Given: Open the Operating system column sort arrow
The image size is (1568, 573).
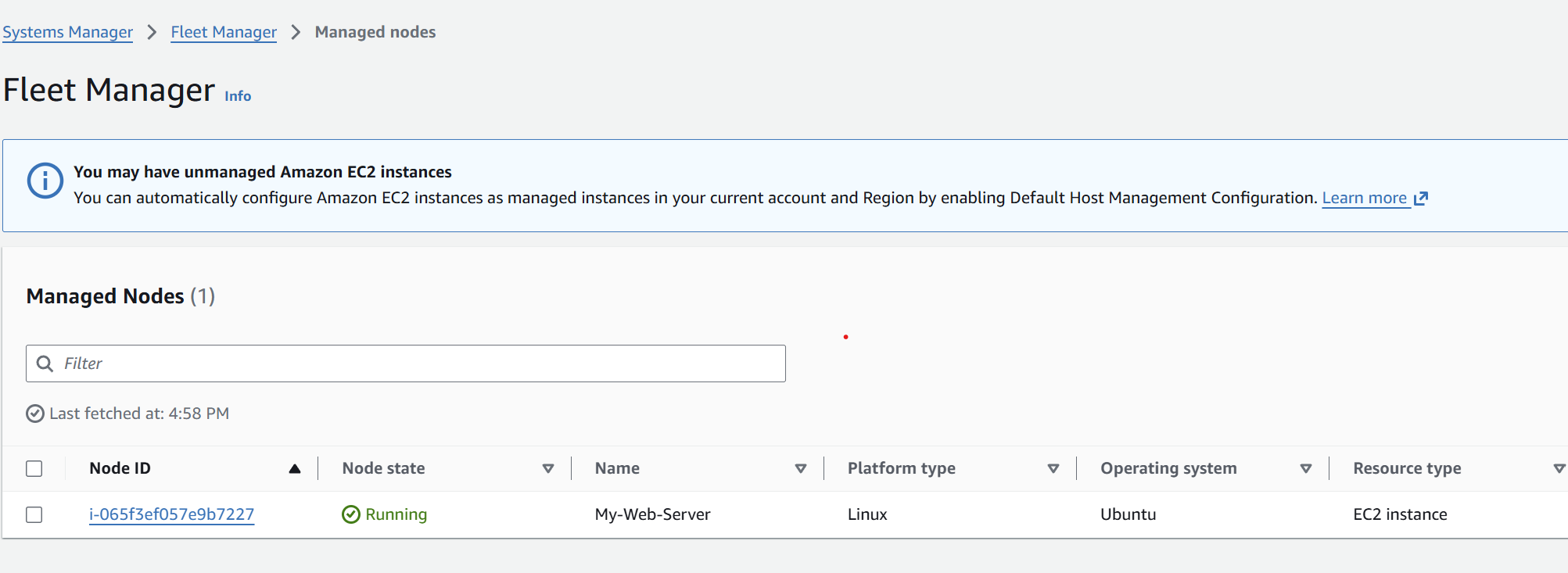Looking at the screenshot, I should 1306,469.
